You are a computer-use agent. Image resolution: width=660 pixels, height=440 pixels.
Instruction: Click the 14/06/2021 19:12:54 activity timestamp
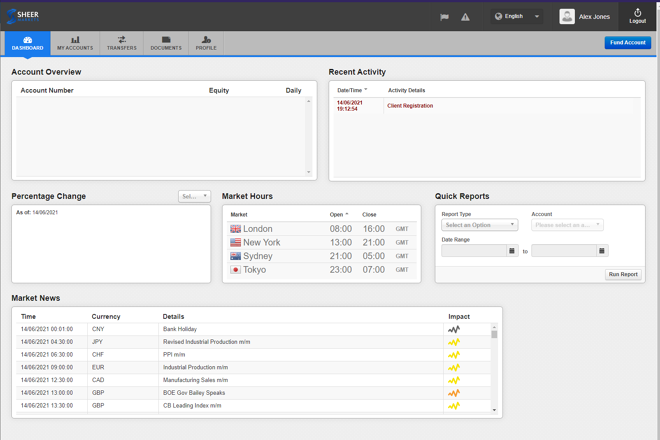[349, 106]
